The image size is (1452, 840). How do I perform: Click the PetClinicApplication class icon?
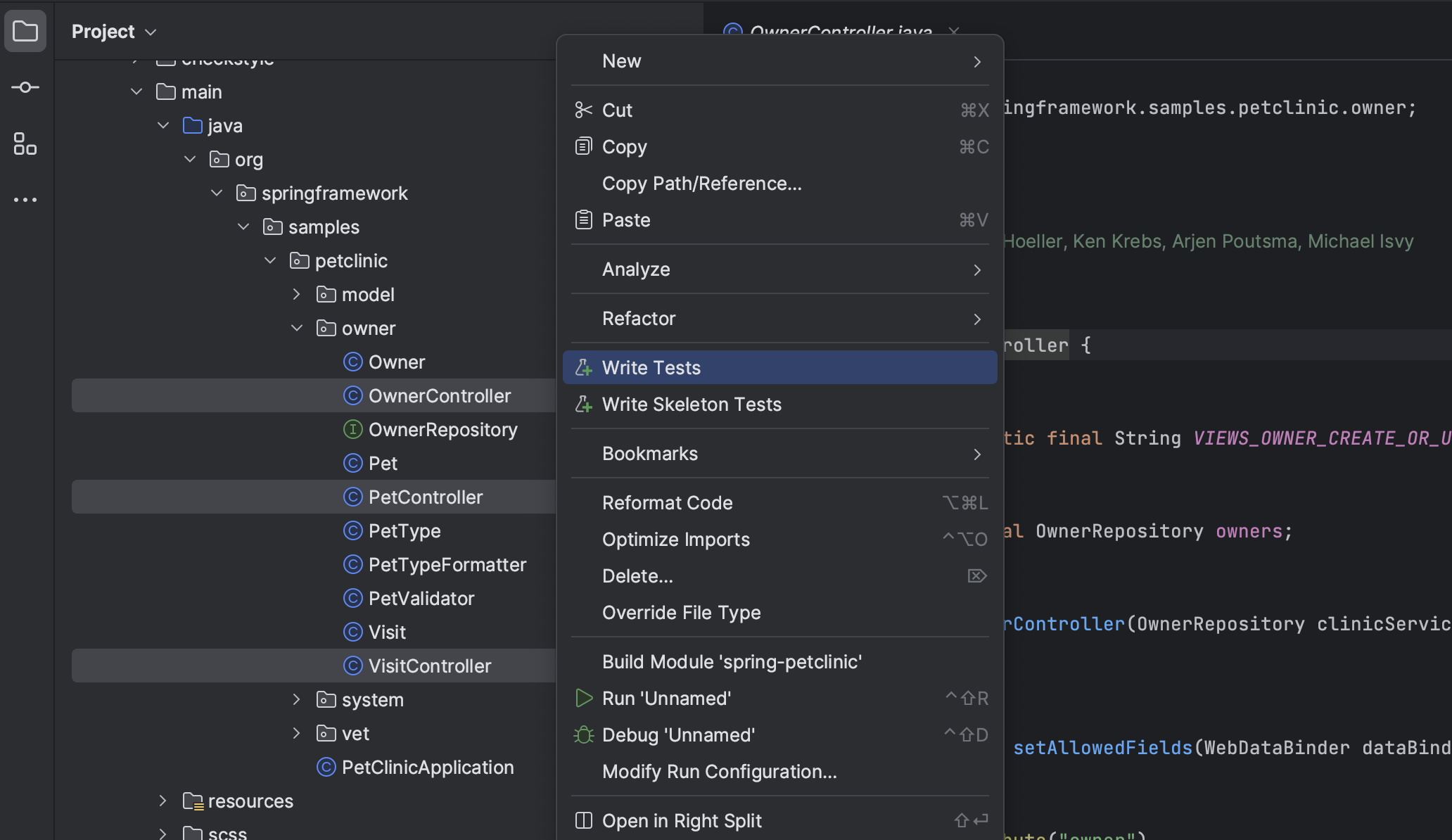(x=326, y=767)
